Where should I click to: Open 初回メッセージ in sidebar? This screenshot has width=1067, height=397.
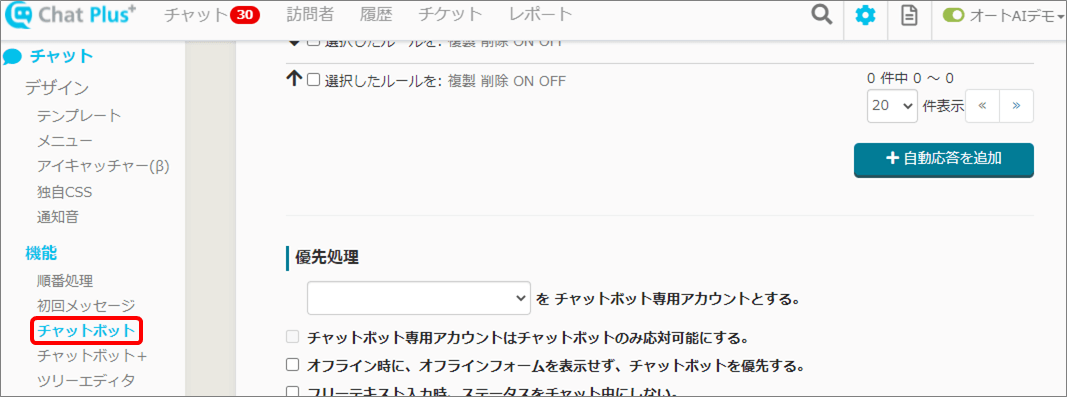point(86,306)
